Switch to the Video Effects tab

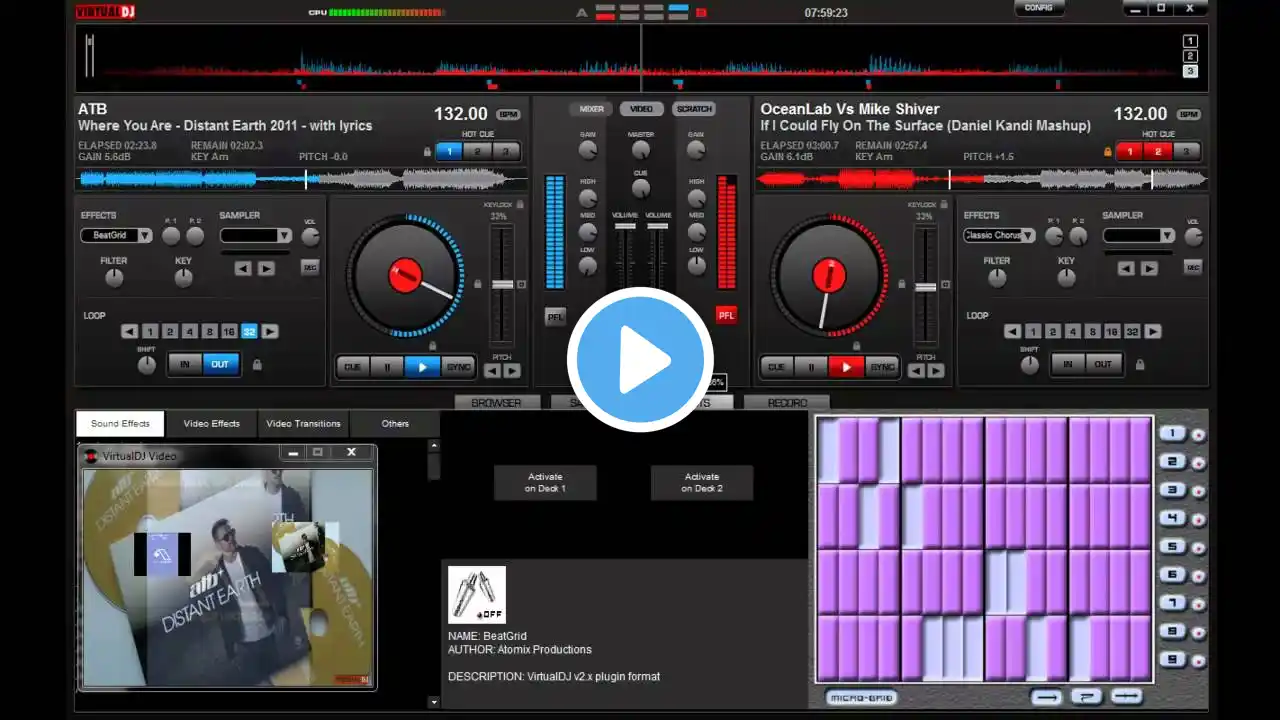coord(211,424)
